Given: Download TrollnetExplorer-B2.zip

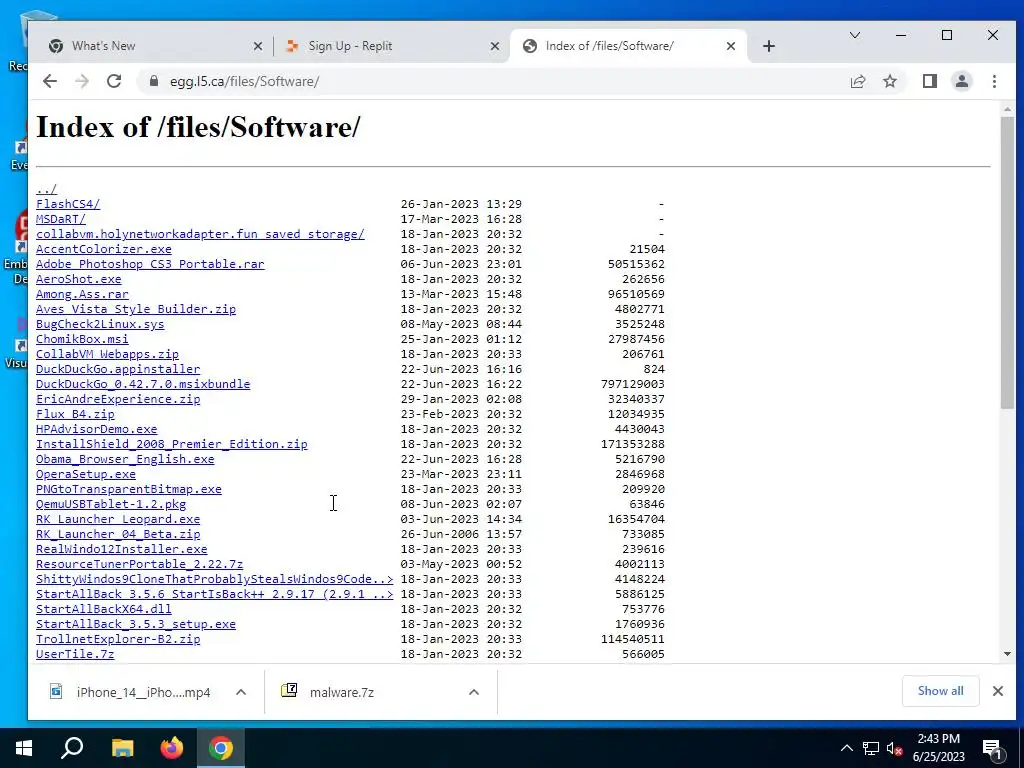Looking at the screenshot, I should (118, 640).
